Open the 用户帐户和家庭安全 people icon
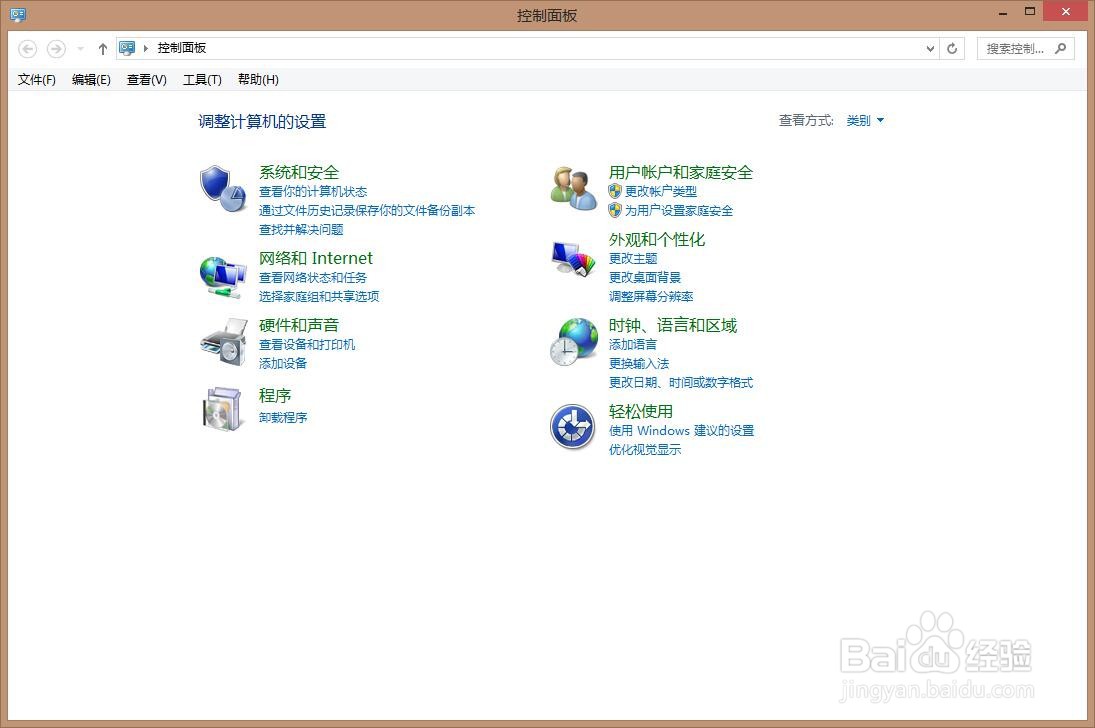The height and width of the screenshot is (728, 1095). 573,189
